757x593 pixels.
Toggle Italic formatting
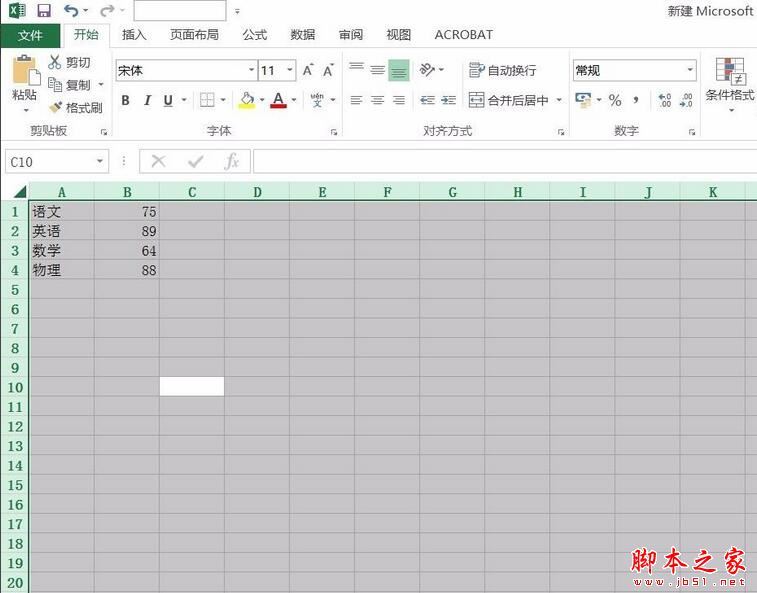click(147, 100)
